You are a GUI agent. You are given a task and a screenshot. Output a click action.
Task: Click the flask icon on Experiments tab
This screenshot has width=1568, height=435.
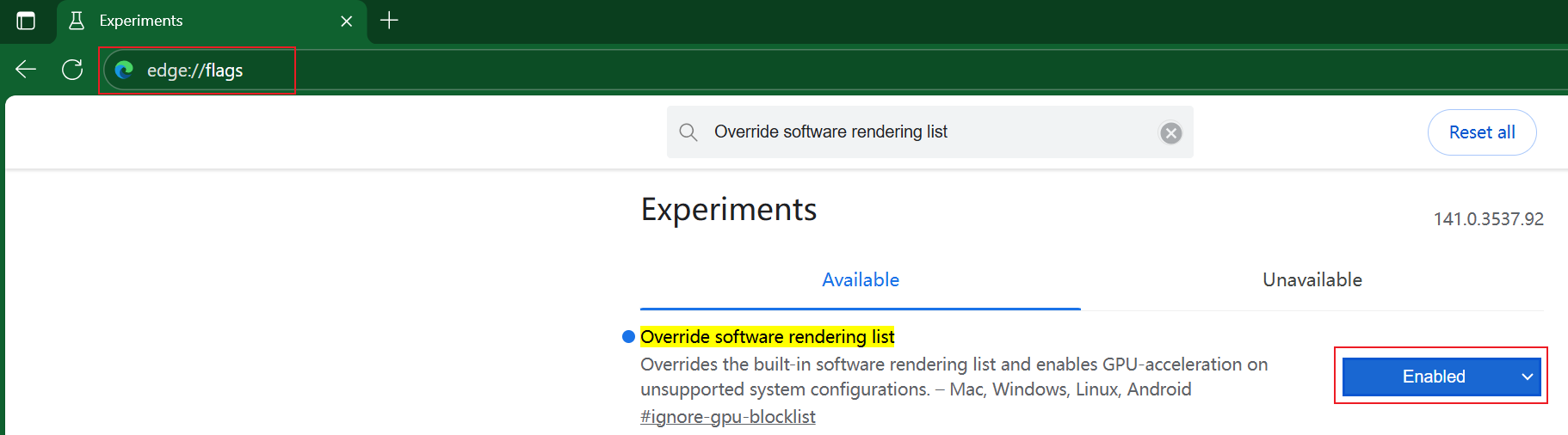[x=77, y=21]
